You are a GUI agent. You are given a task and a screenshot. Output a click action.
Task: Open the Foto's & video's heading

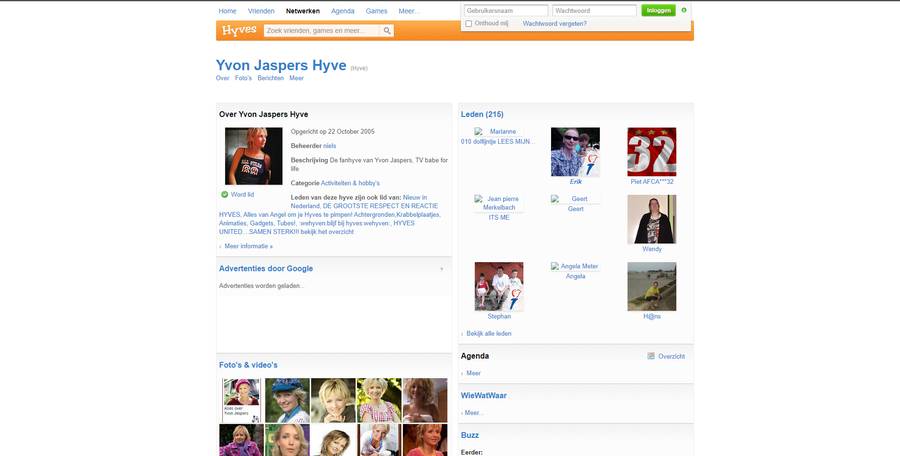(x=248, y=365)
